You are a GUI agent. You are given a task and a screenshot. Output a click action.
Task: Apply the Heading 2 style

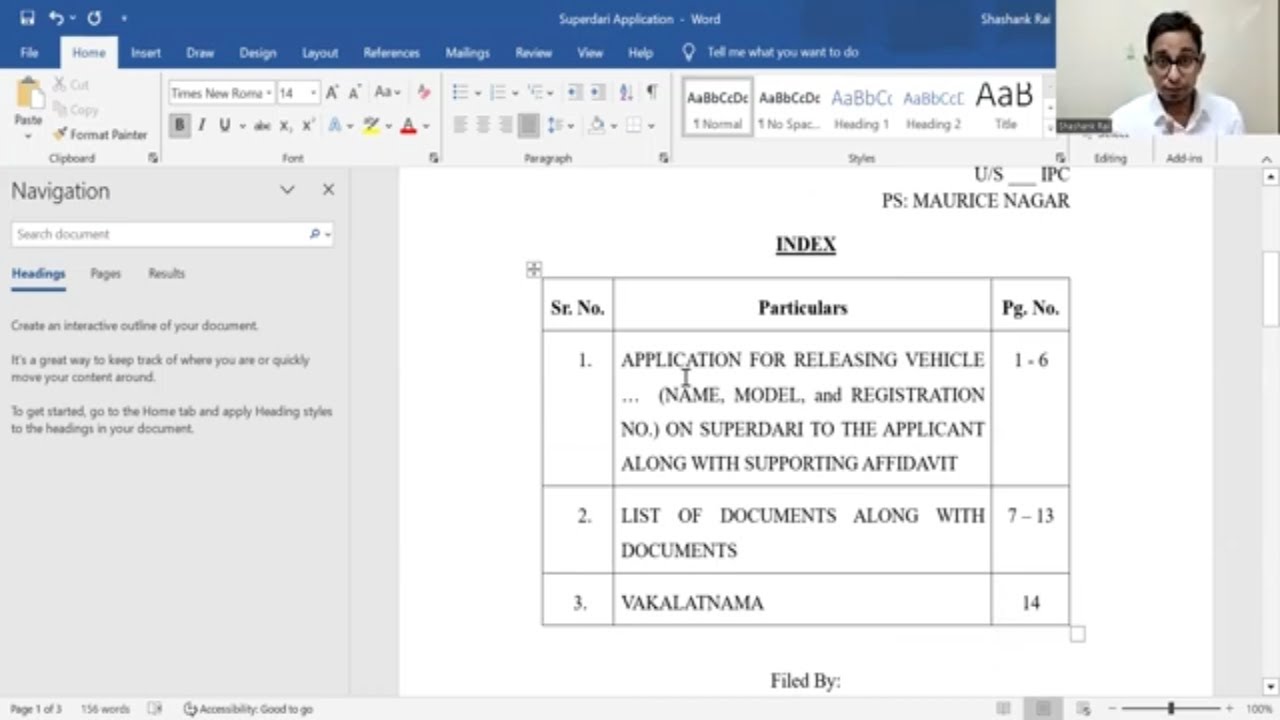933,108
